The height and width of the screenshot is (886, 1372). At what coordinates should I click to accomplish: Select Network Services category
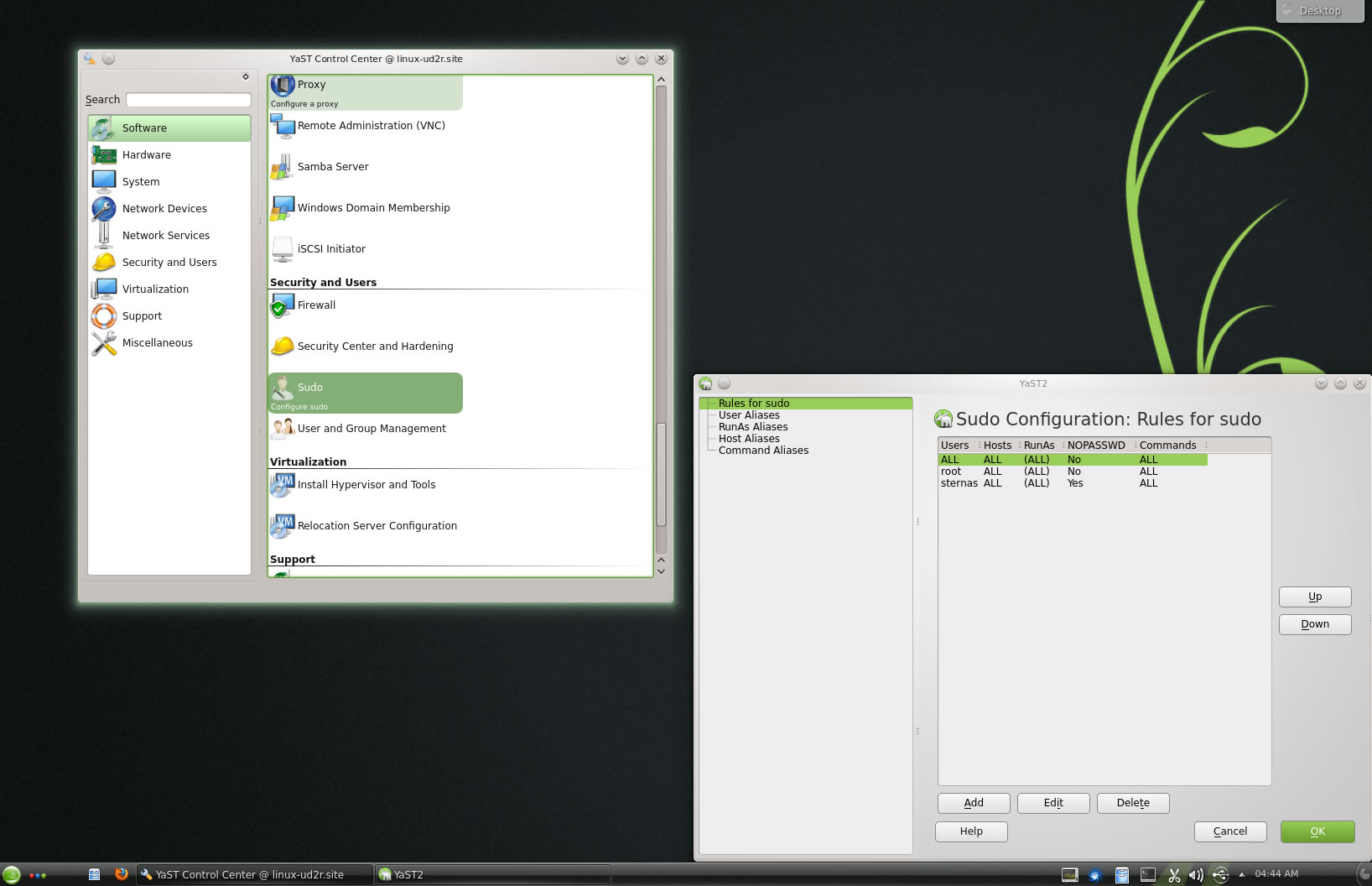(x=169, y=236)
